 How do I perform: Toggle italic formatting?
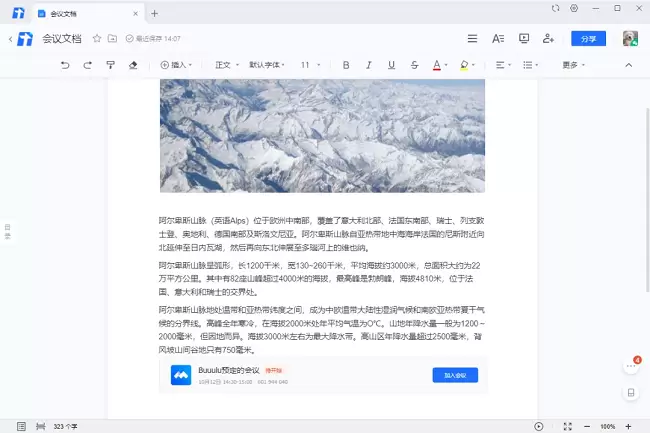[368, 65]
